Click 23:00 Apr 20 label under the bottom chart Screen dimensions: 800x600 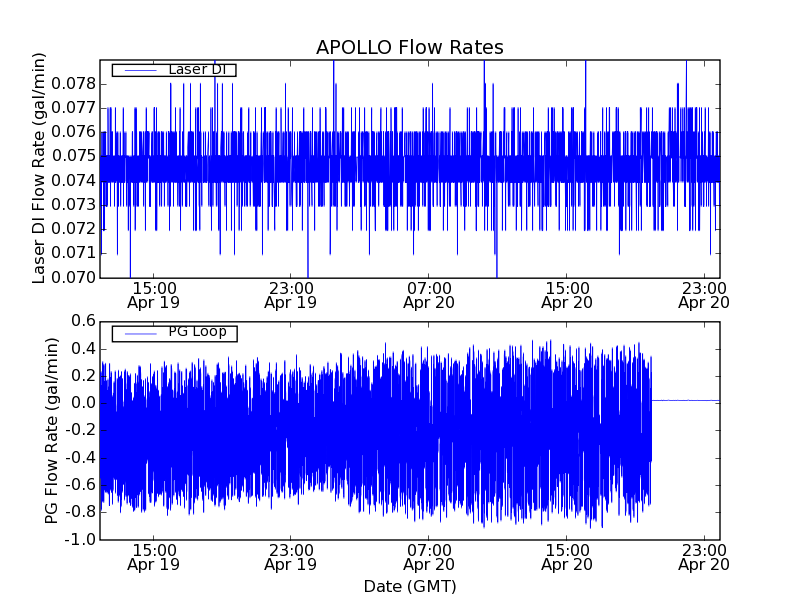[704, 557]
